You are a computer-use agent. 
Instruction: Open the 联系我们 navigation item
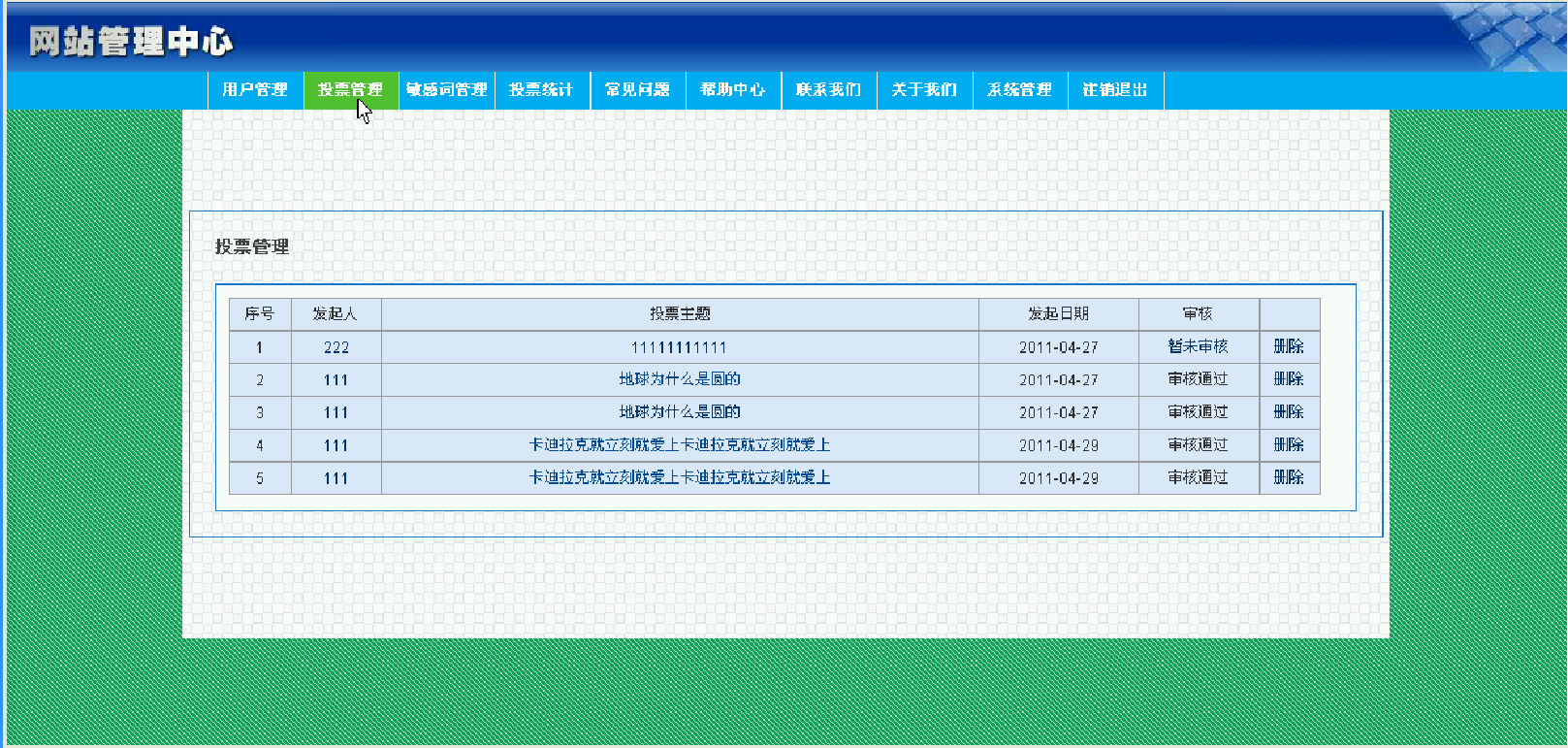[x=829, y=90]
